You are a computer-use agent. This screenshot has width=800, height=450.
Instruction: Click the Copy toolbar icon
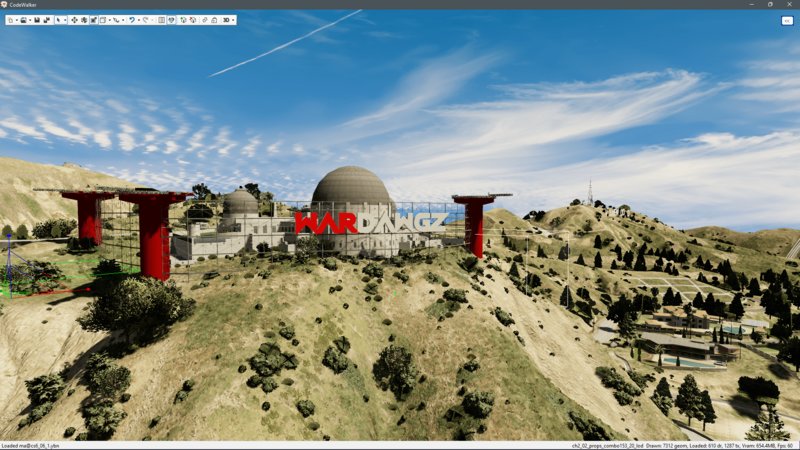pos(205,20)
